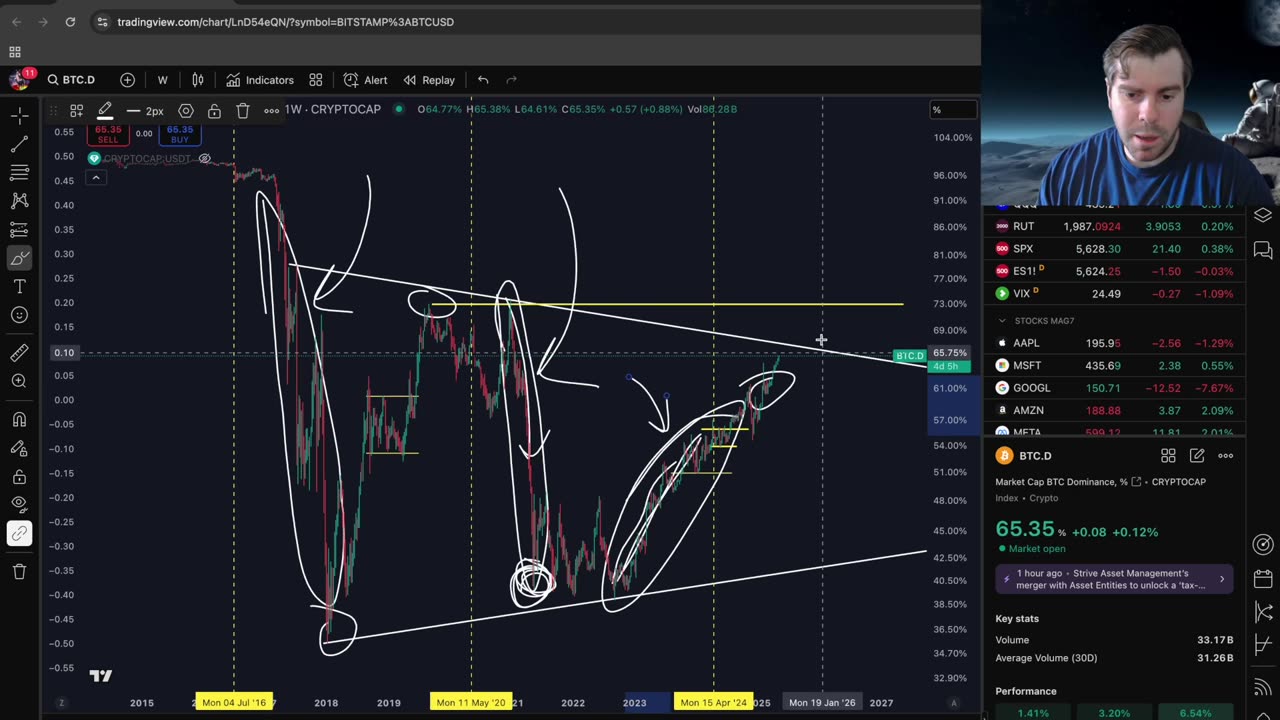Select the Measure ruler tool
1280x720 pixels.
click(19, 352)
